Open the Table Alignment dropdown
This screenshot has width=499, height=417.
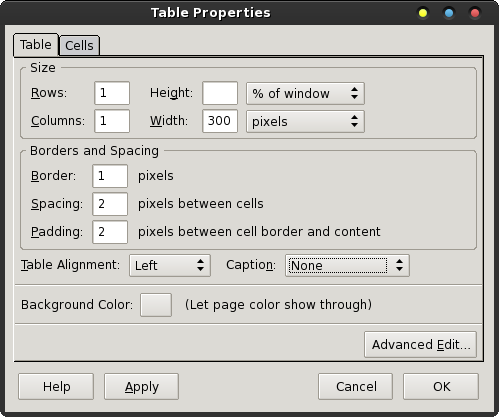pos(170,266)
